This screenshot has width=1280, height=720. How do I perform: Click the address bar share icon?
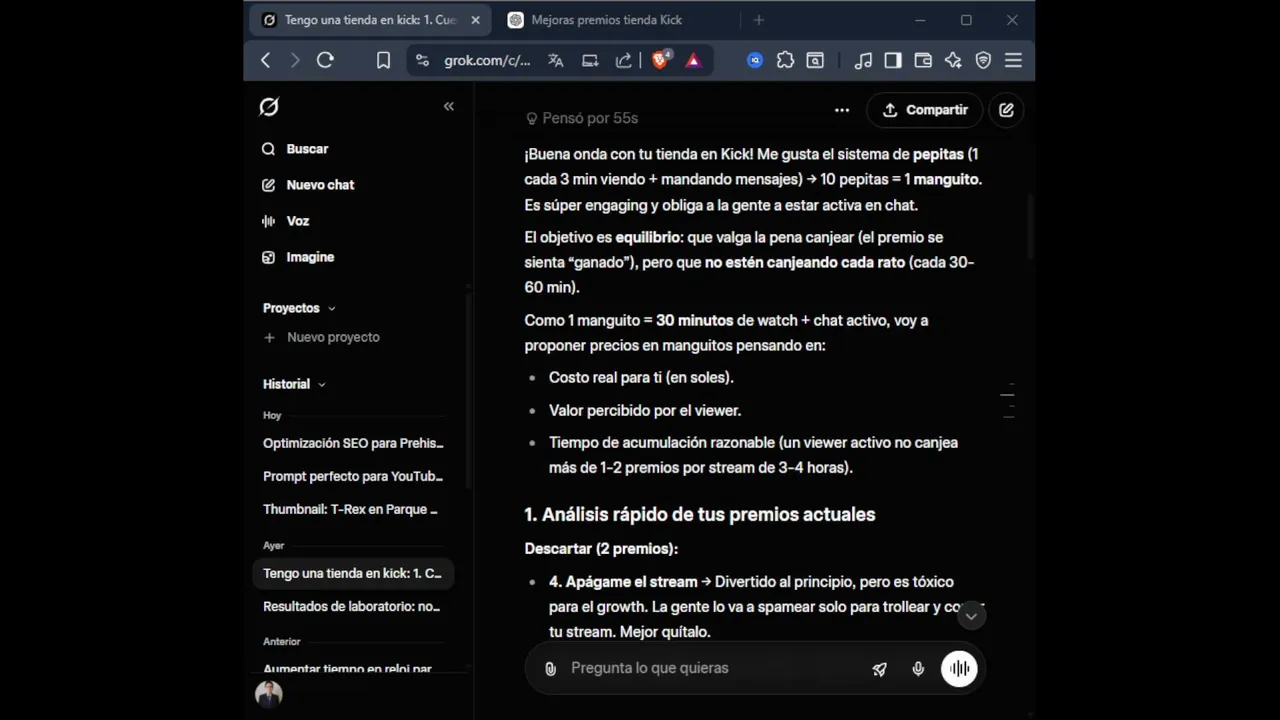coord(623,60)
